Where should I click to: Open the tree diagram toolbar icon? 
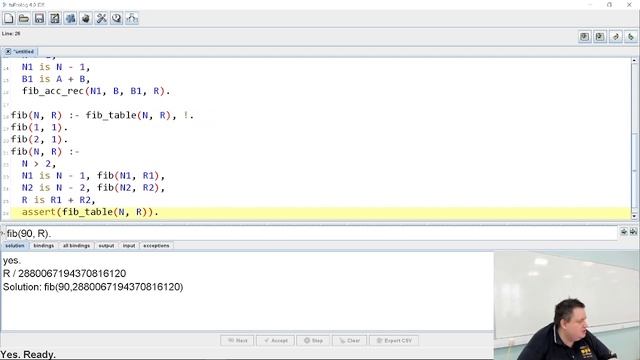click(x=132, y=18)
